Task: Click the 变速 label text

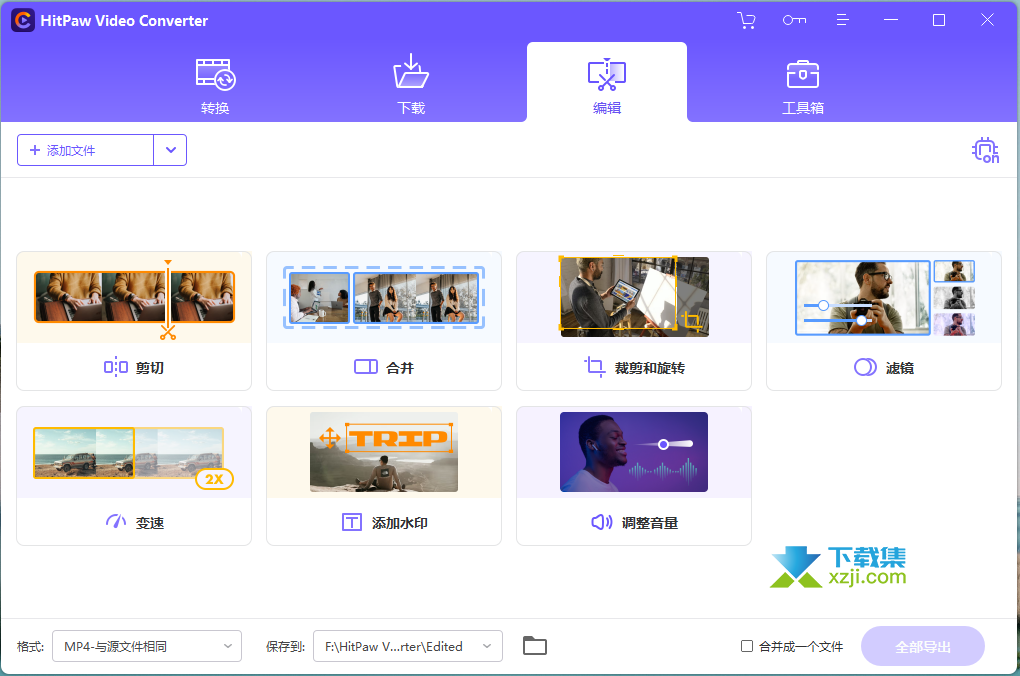Action: point(150,523)
